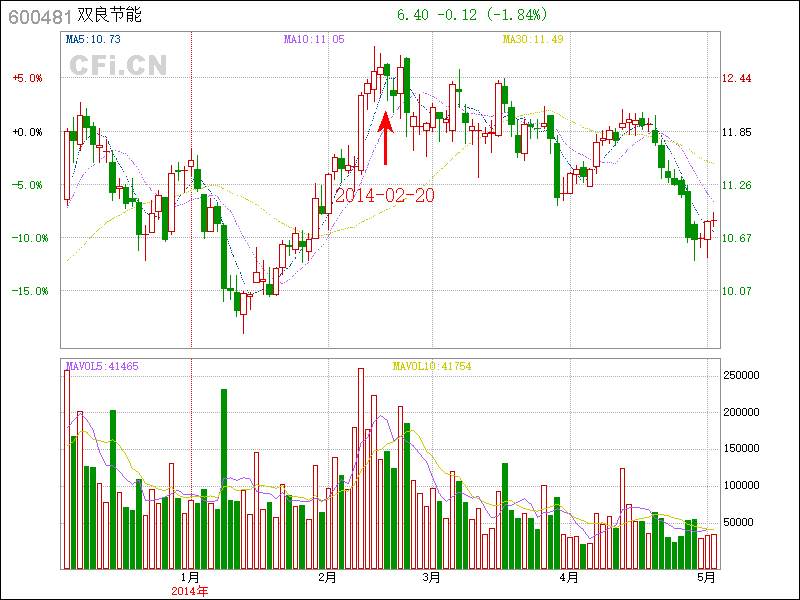The height and width of the screenshot is (600, 800).
Task: Click the red arrow marker on the chart
Action: click(386, 139)
